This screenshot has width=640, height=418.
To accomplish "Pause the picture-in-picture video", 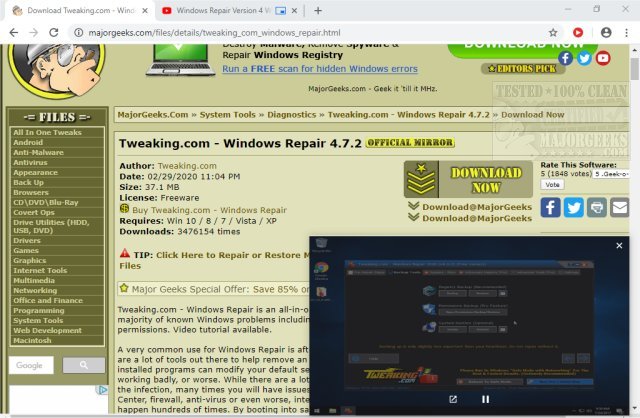I will pyautogui.click(x=485, y=399).
